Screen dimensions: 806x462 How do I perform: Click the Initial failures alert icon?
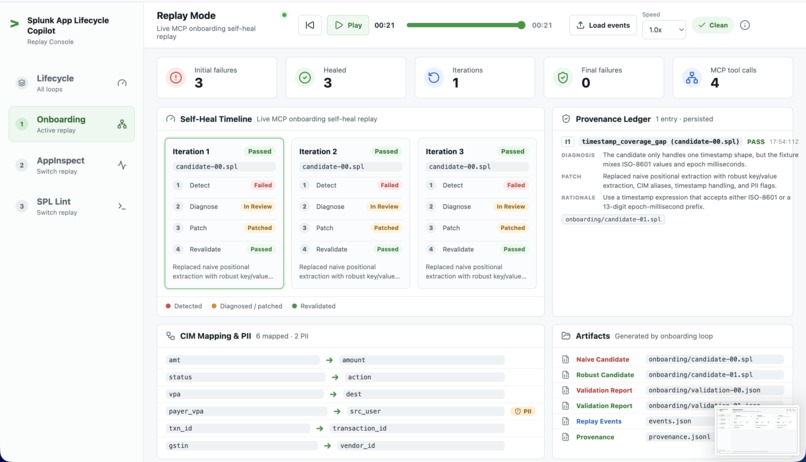176,78
